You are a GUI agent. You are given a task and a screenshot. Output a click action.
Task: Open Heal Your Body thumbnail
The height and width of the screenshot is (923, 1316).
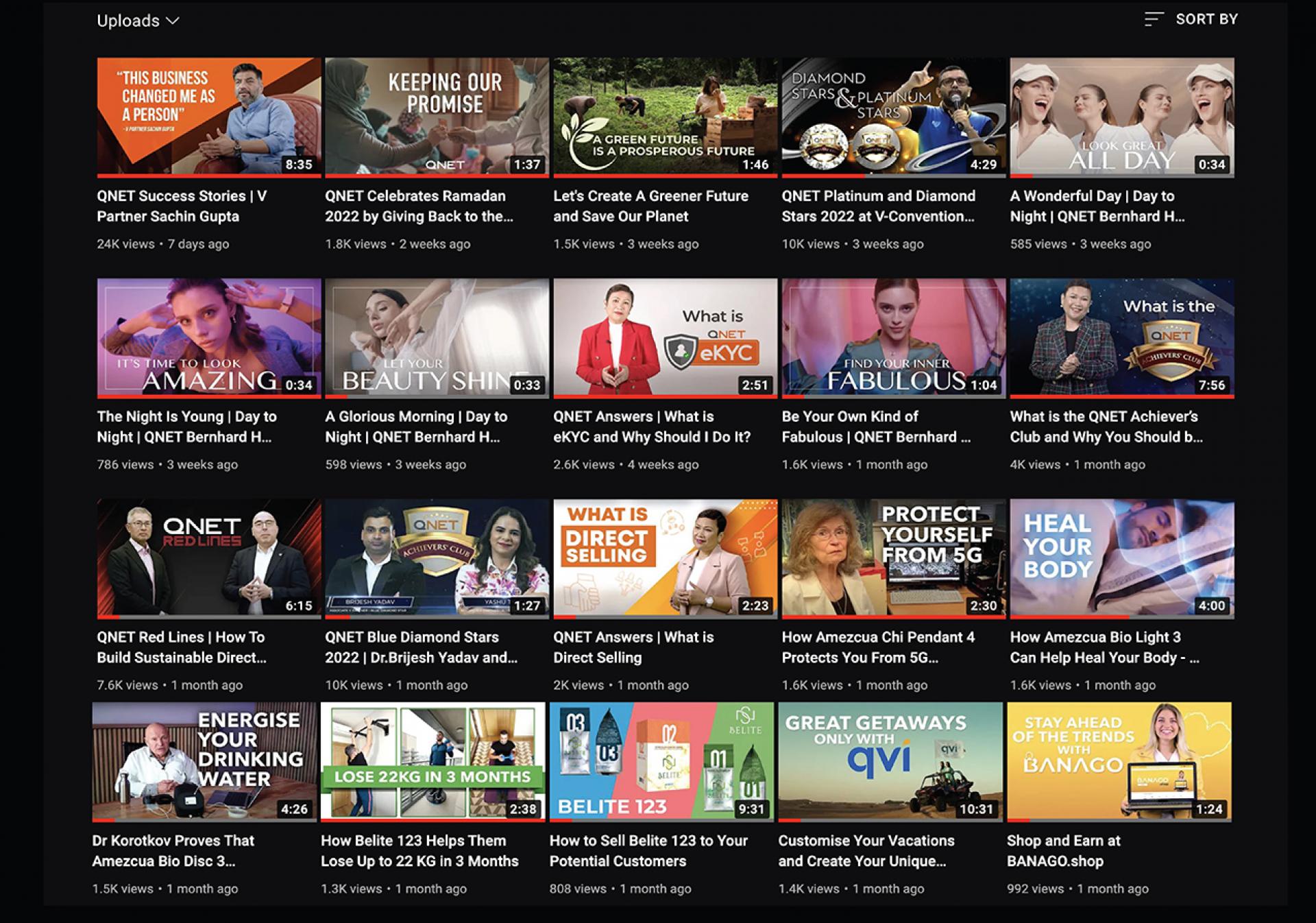click(1122, 559)
